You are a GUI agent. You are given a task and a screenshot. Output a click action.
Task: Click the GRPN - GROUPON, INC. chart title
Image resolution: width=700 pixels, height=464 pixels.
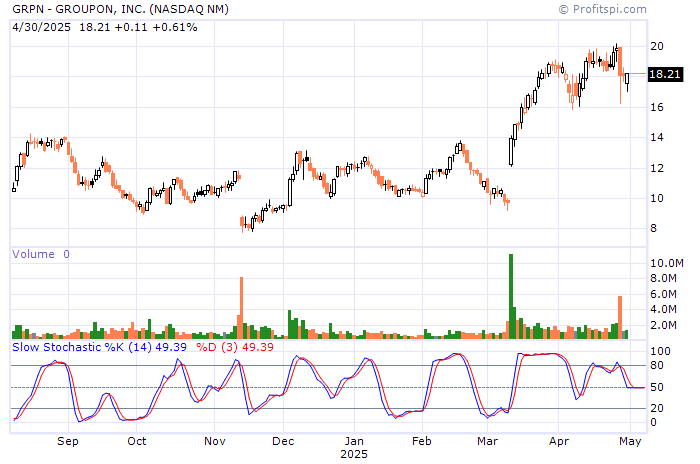pyautogui.click(x=120, y=9)
